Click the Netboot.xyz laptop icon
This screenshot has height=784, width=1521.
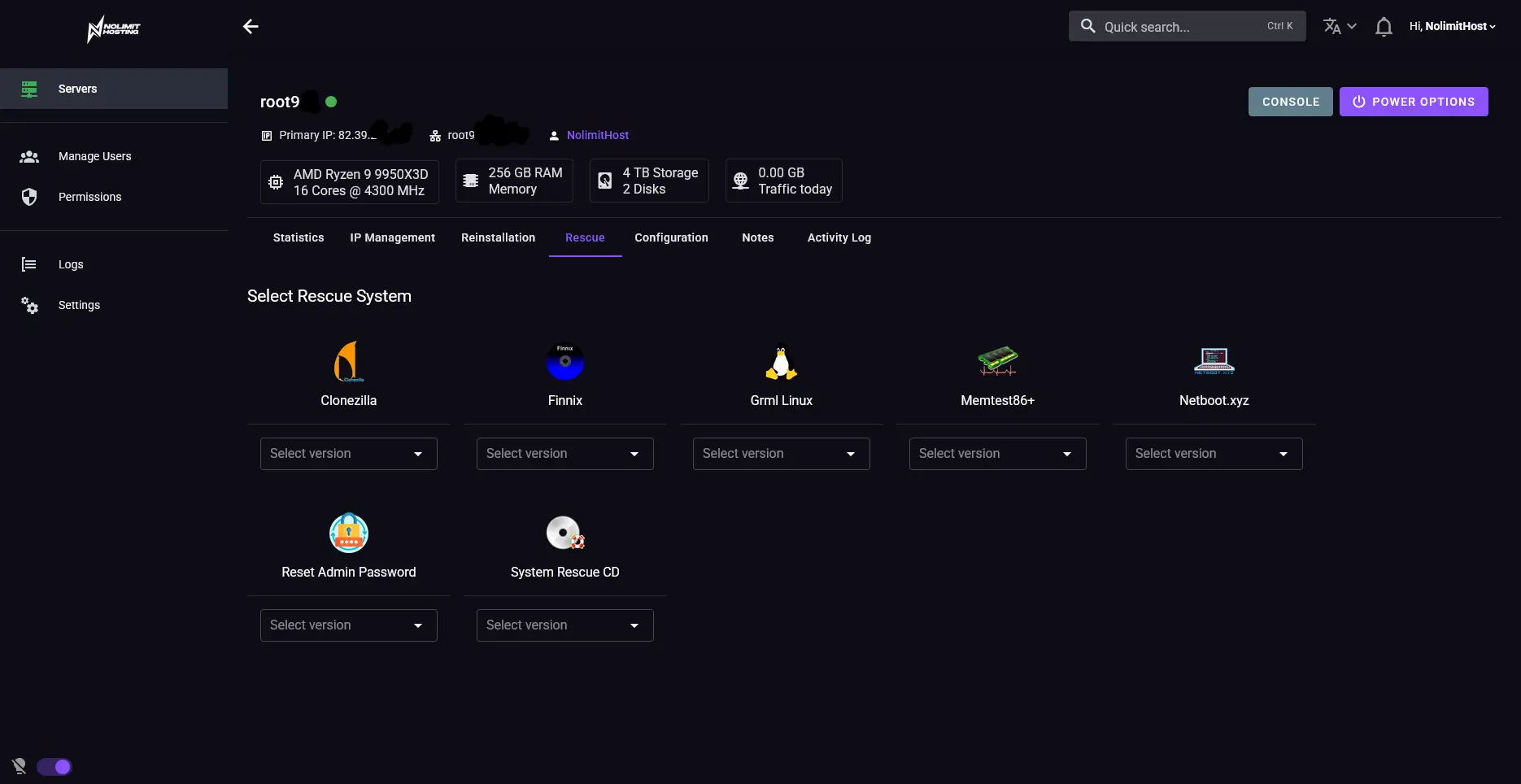1214,361
